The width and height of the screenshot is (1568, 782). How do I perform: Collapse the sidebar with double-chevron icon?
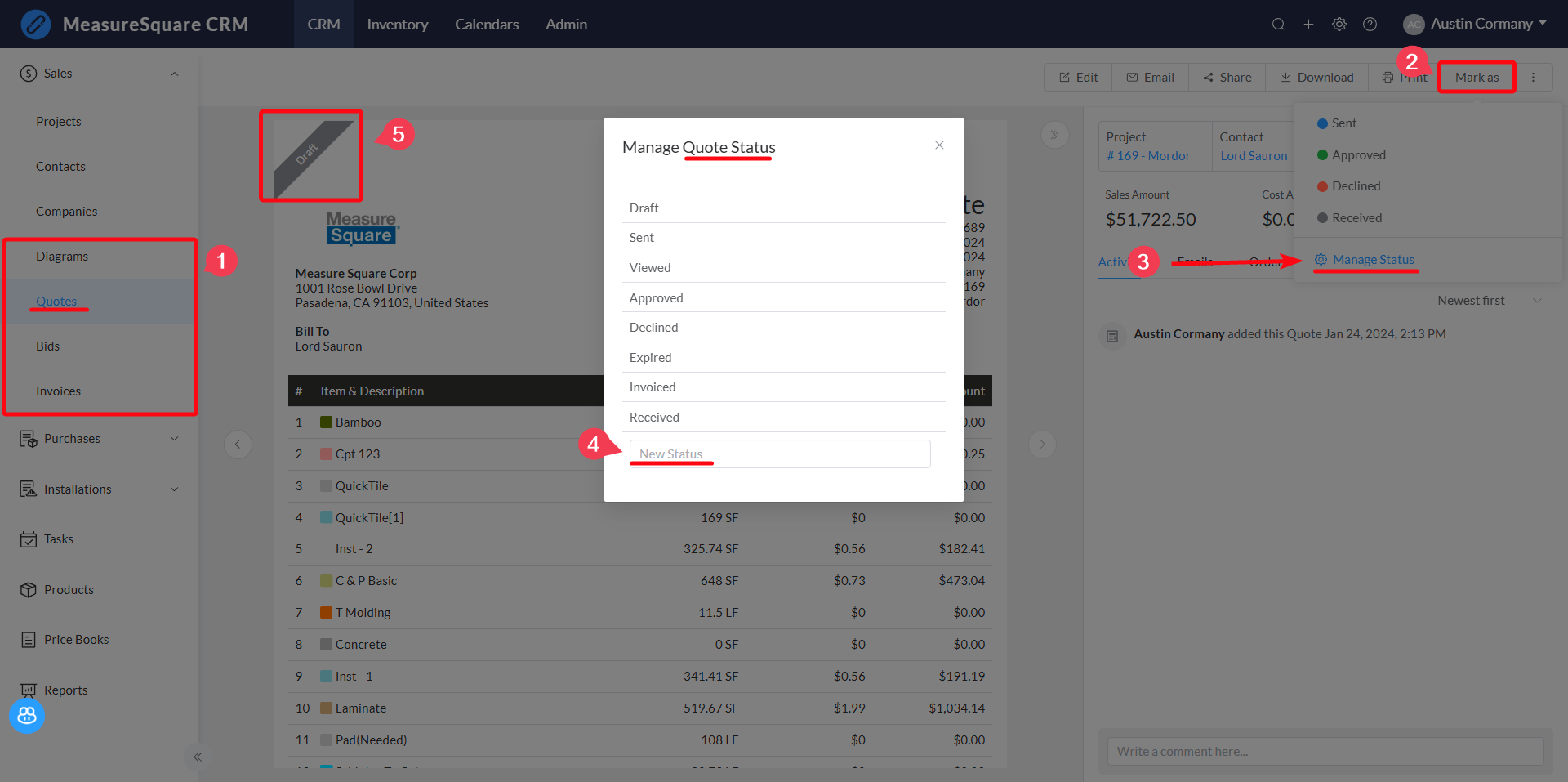tap(198, 757)
